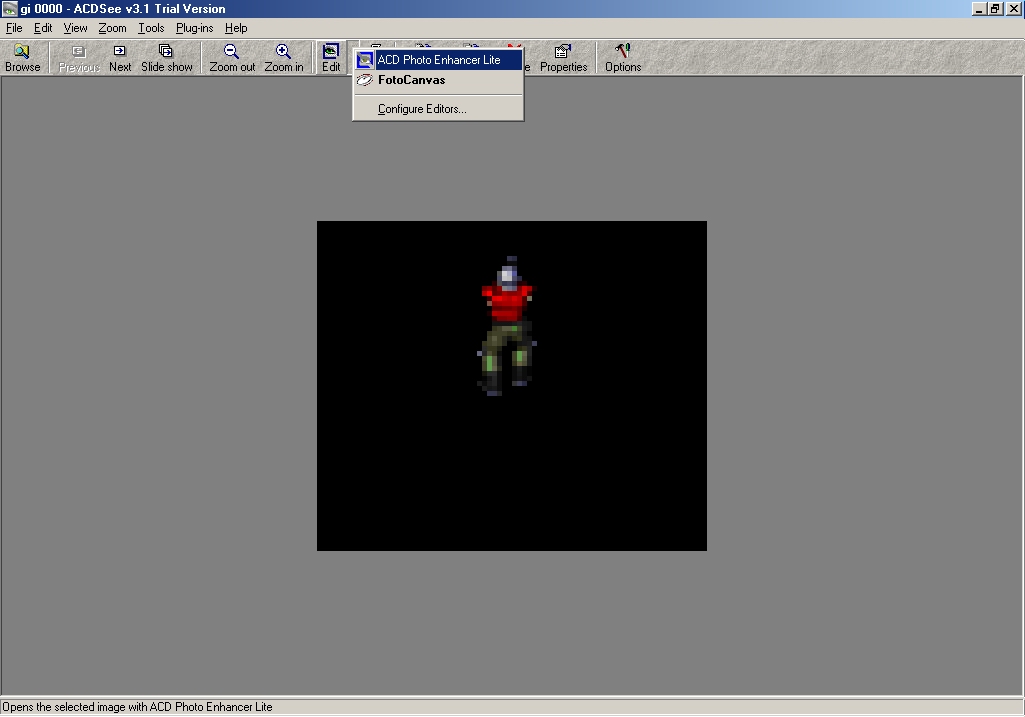Collapse the editor dropdown arrow beside Edit
The image size is (1025, 717).
tap(349, 58)
